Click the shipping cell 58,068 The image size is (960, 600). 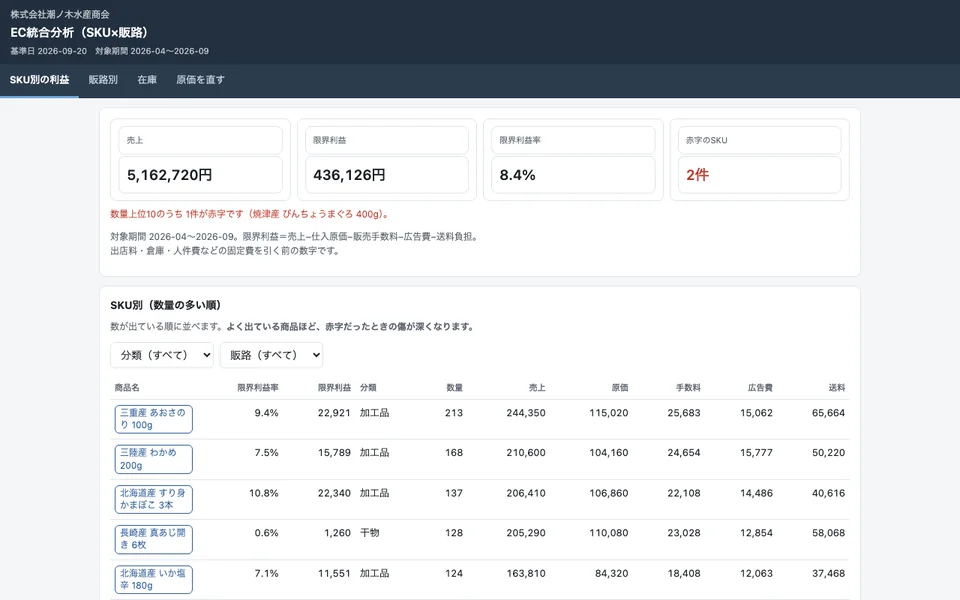[x=828, y=533]
